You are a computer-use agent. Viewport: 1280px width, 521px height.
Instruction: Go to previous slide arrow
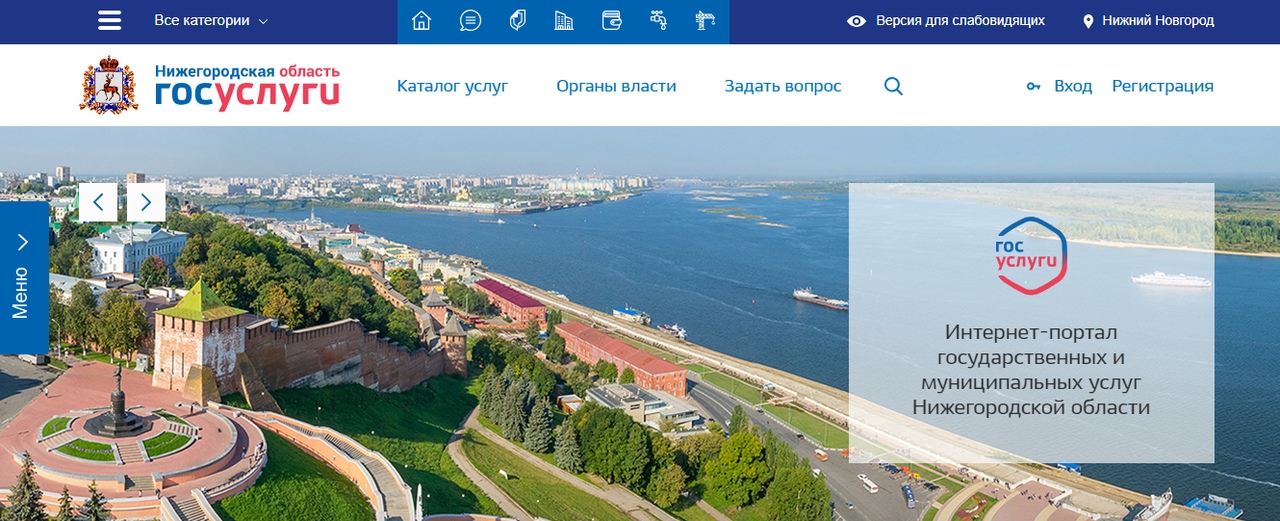pyautogui.click(x=98, y=202)
